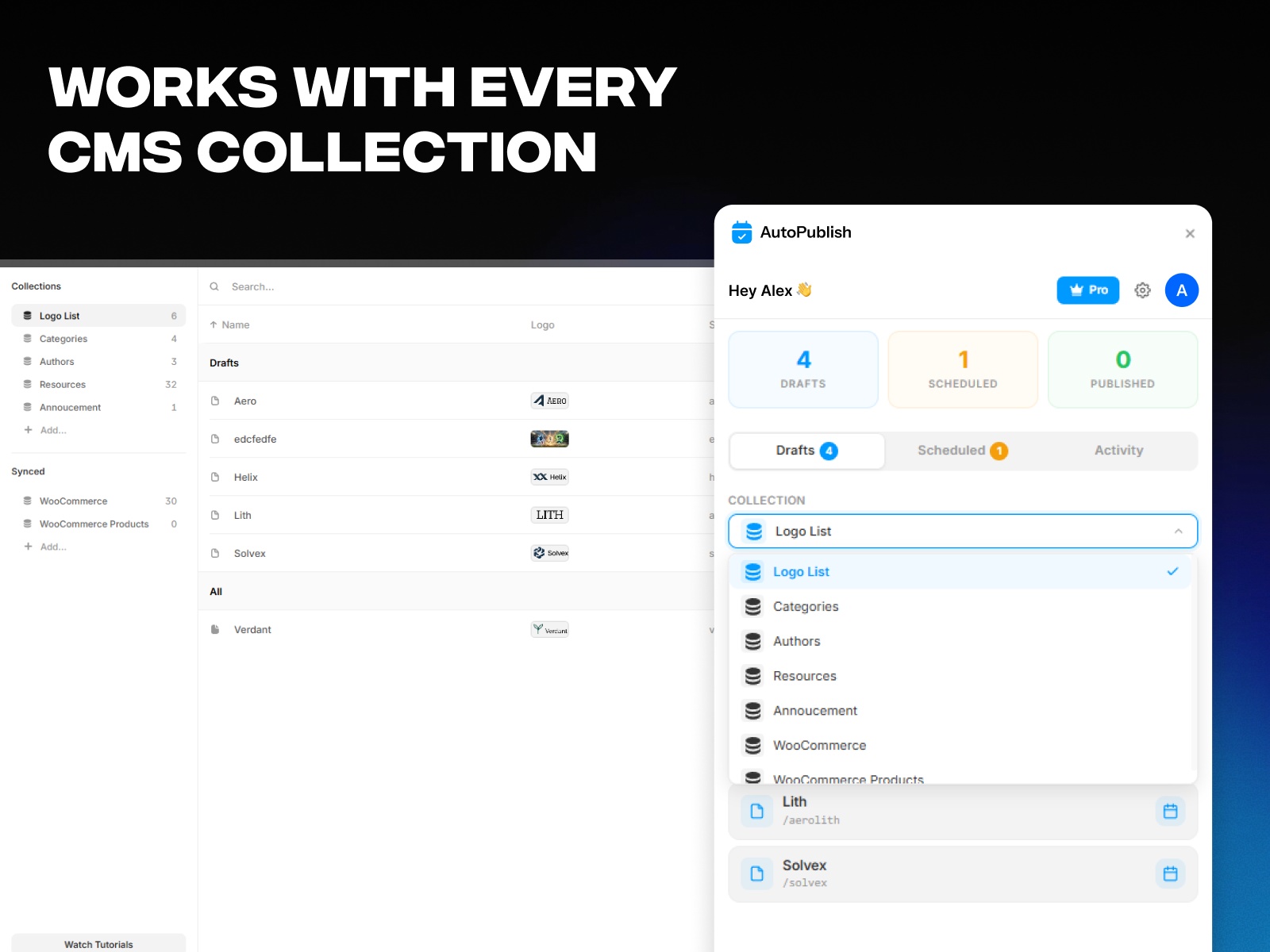Click the database icon beside Categories collection
Image resolution: width=1270 pixels, height=952 pixels.
[28, 338]
